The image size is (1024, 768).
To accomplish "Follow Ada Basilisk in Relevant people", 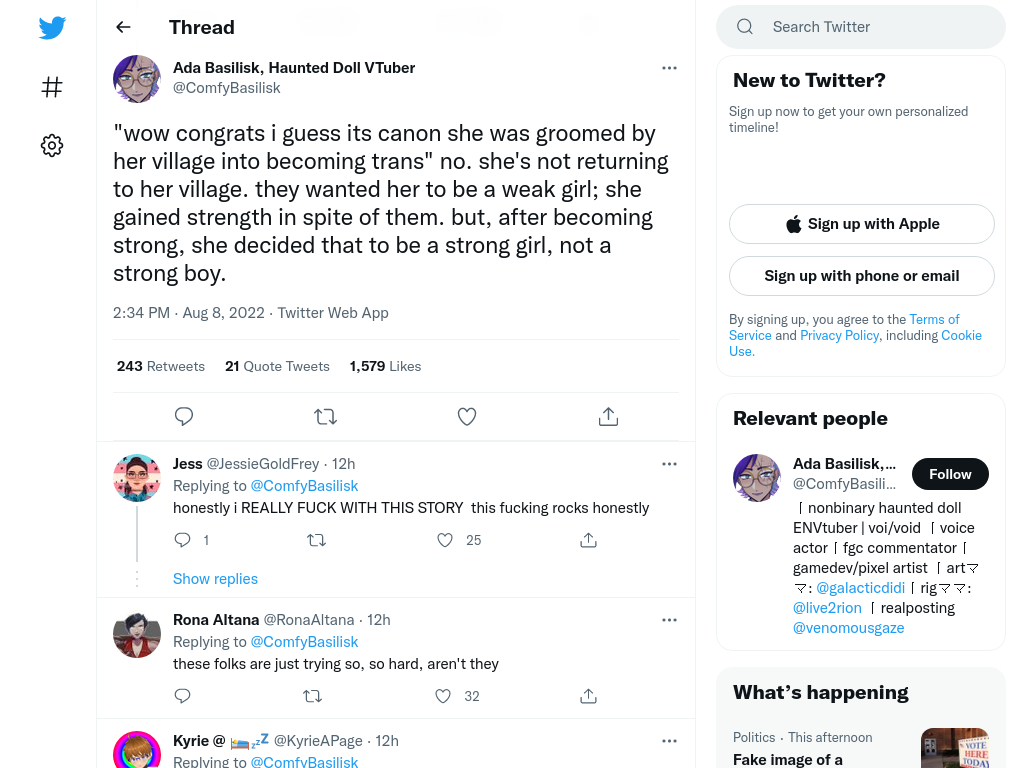I will 950,474.
